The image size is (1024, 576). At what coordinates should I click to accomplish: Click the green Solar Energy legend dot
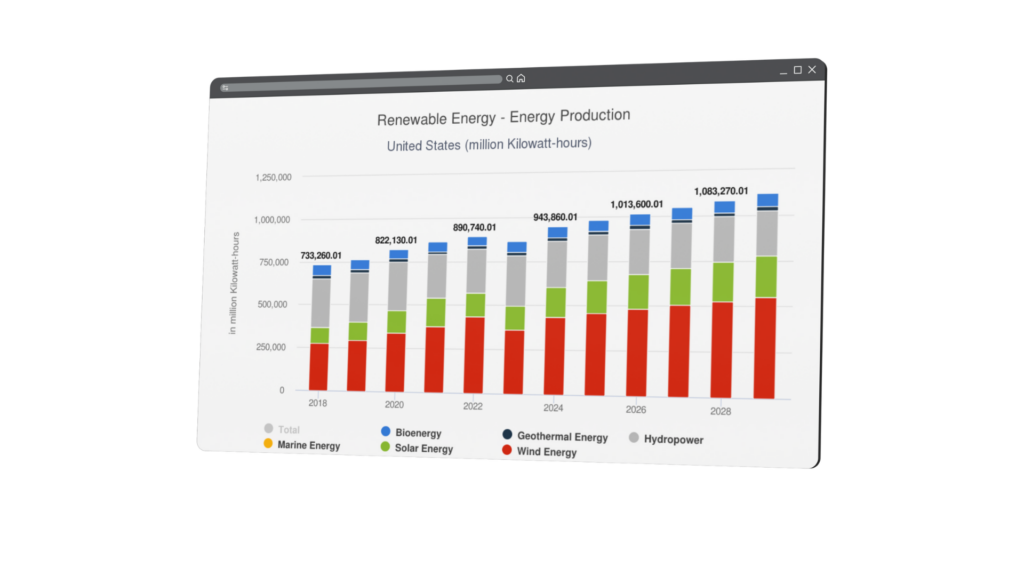tap(385, 444)
